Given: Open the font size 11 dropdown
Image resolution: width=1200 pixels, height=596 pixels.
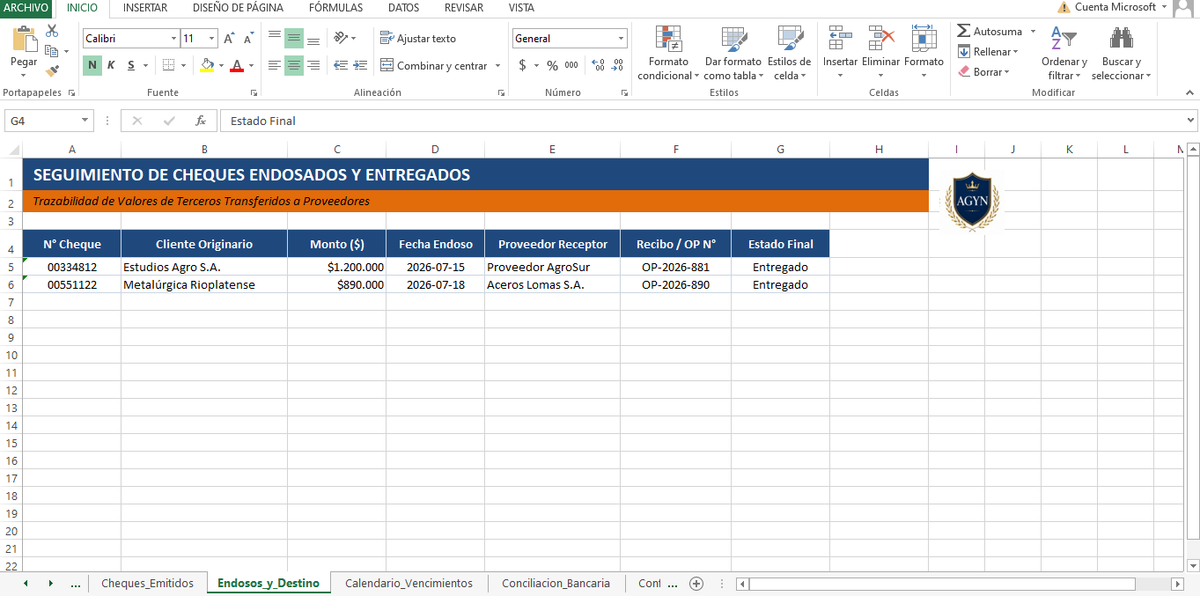Looking at the screenshot, I should click(x=212, y=38).
